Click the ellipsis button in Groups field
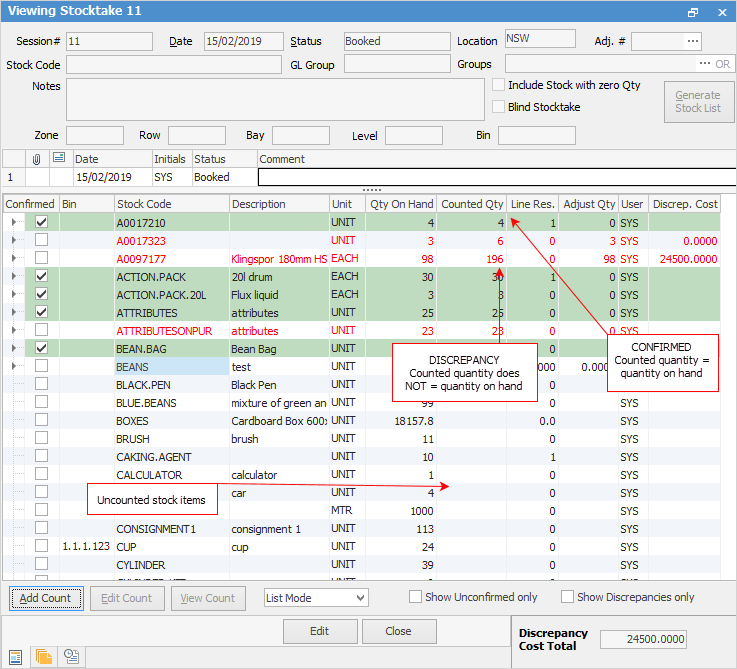This screenshot has width=737, height=669. point(704,64)
